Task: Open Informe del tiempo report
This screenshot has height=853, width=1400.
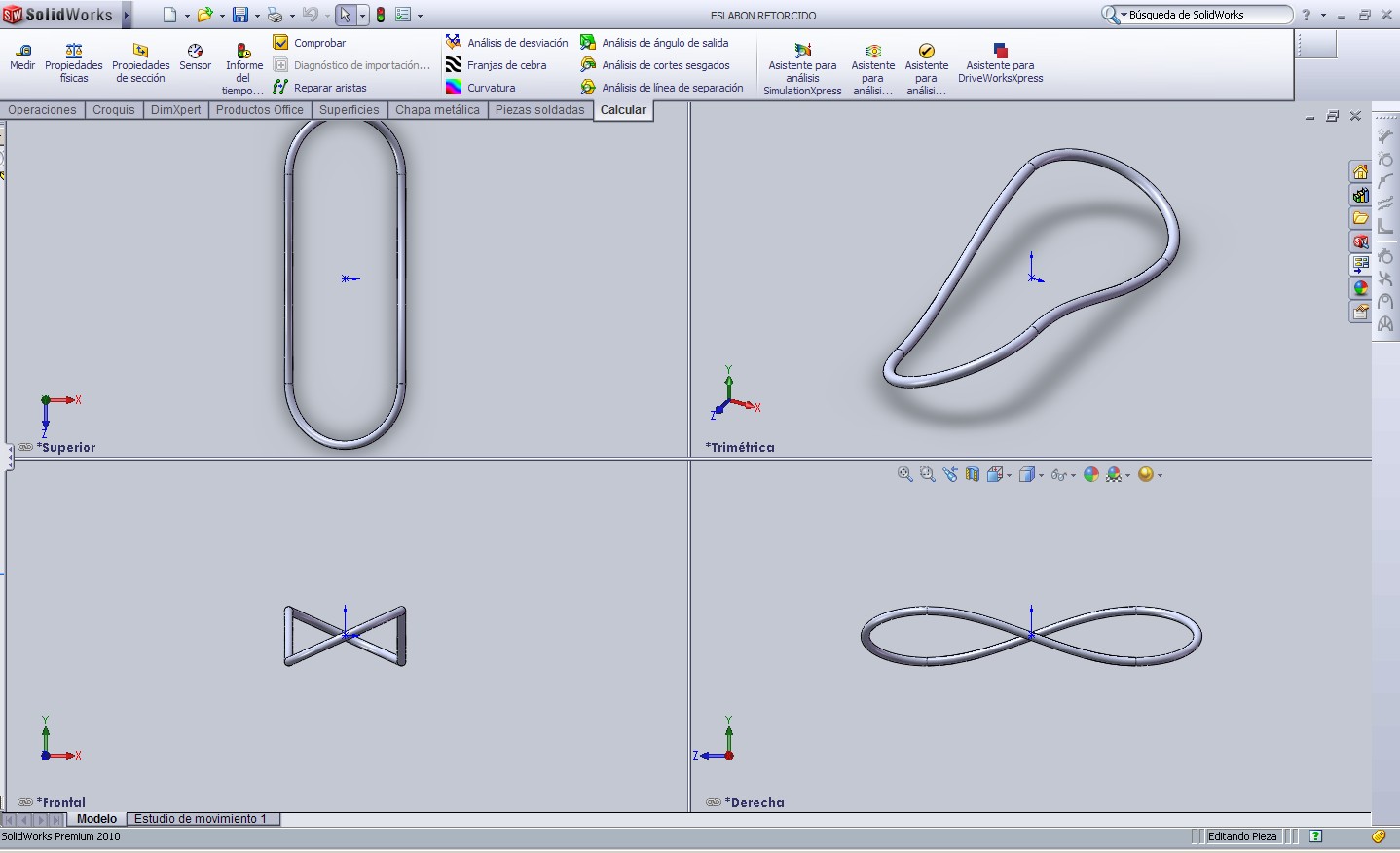Action: click(x=243, y=69)
